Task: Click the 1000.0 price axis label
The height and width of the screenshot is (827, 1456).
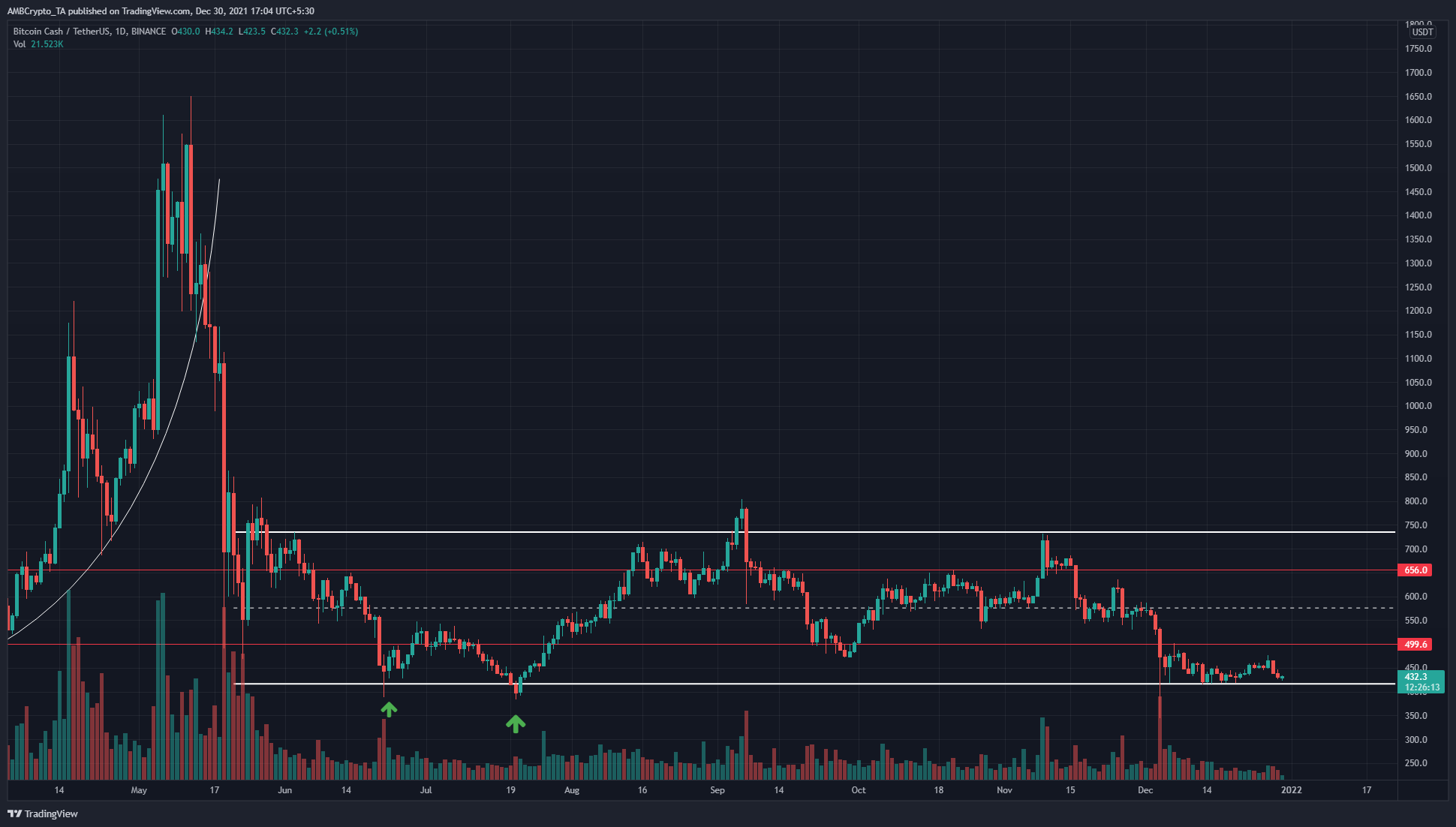Action: (1418, 406)
